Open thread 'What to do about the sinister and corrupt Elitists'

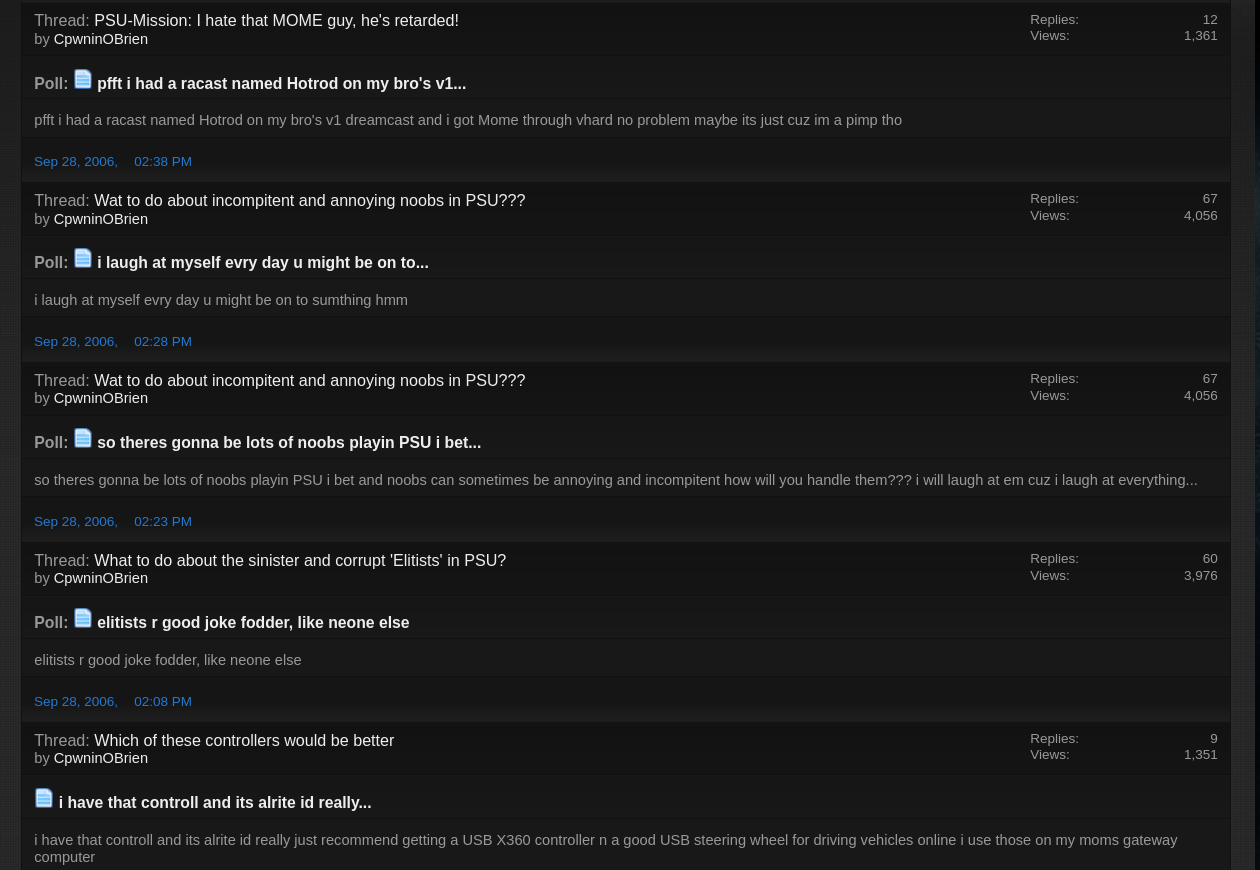(300, 560)
